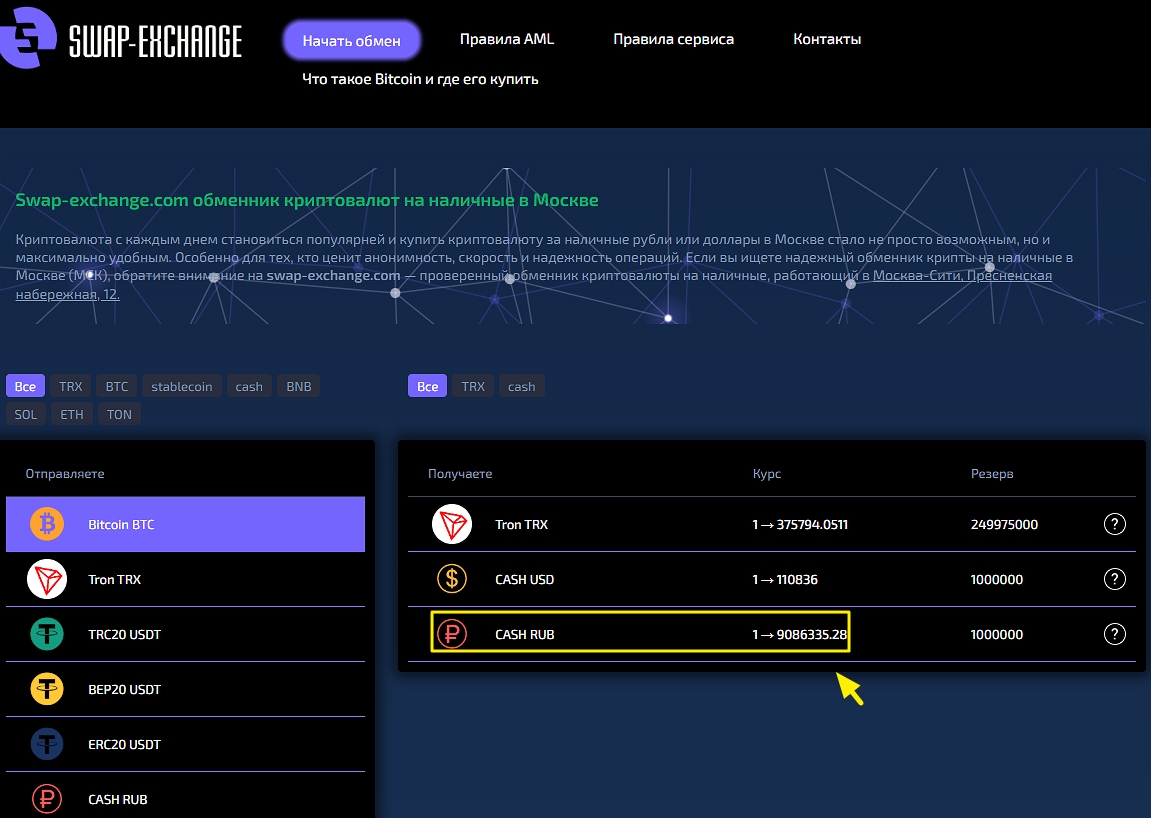The width and height of the screenshot is (1151, 818).
Task: Select CASH RUB as the receive currency
Action: pos(771,634)
